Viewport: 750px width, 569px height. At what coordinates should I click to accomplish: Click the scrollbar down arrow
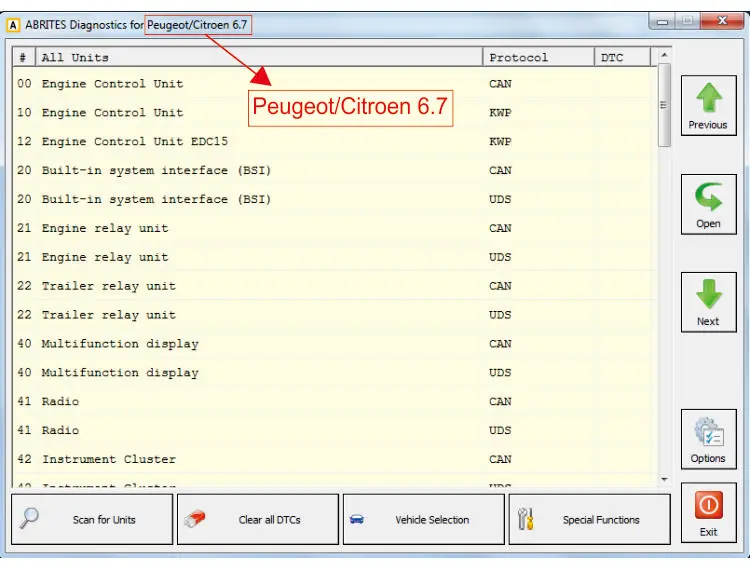pyautogui.click(x=664, y=480)
